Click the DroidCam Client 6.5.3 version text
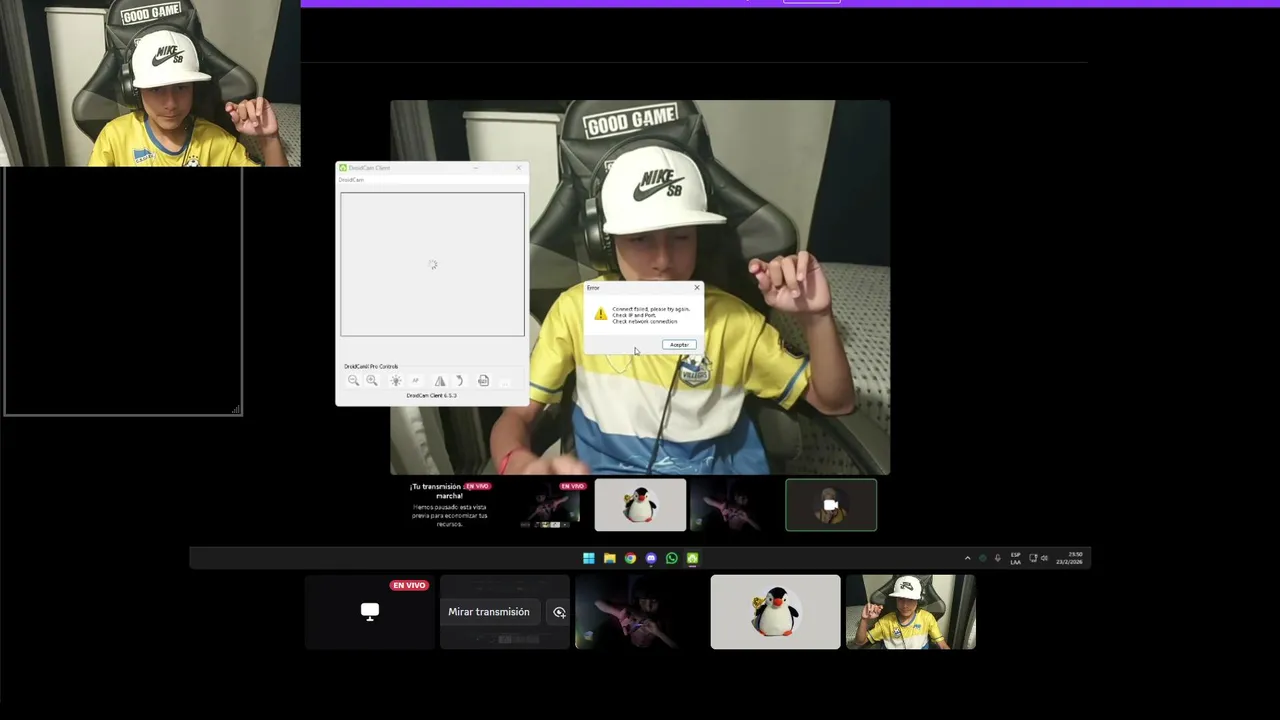 (431, 396)
